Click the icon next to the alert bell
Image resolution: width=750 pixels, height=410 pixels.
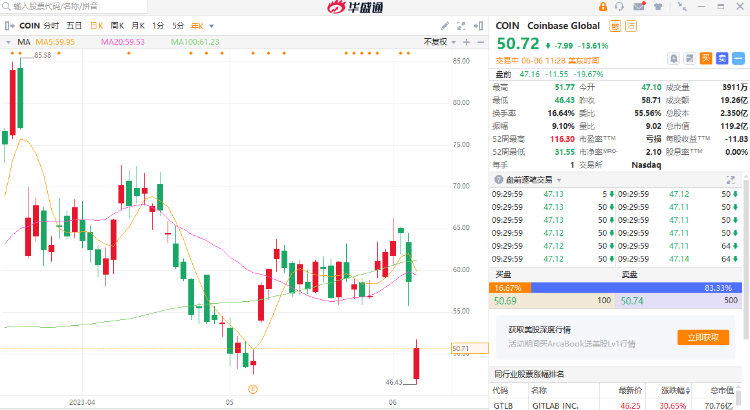689,58
